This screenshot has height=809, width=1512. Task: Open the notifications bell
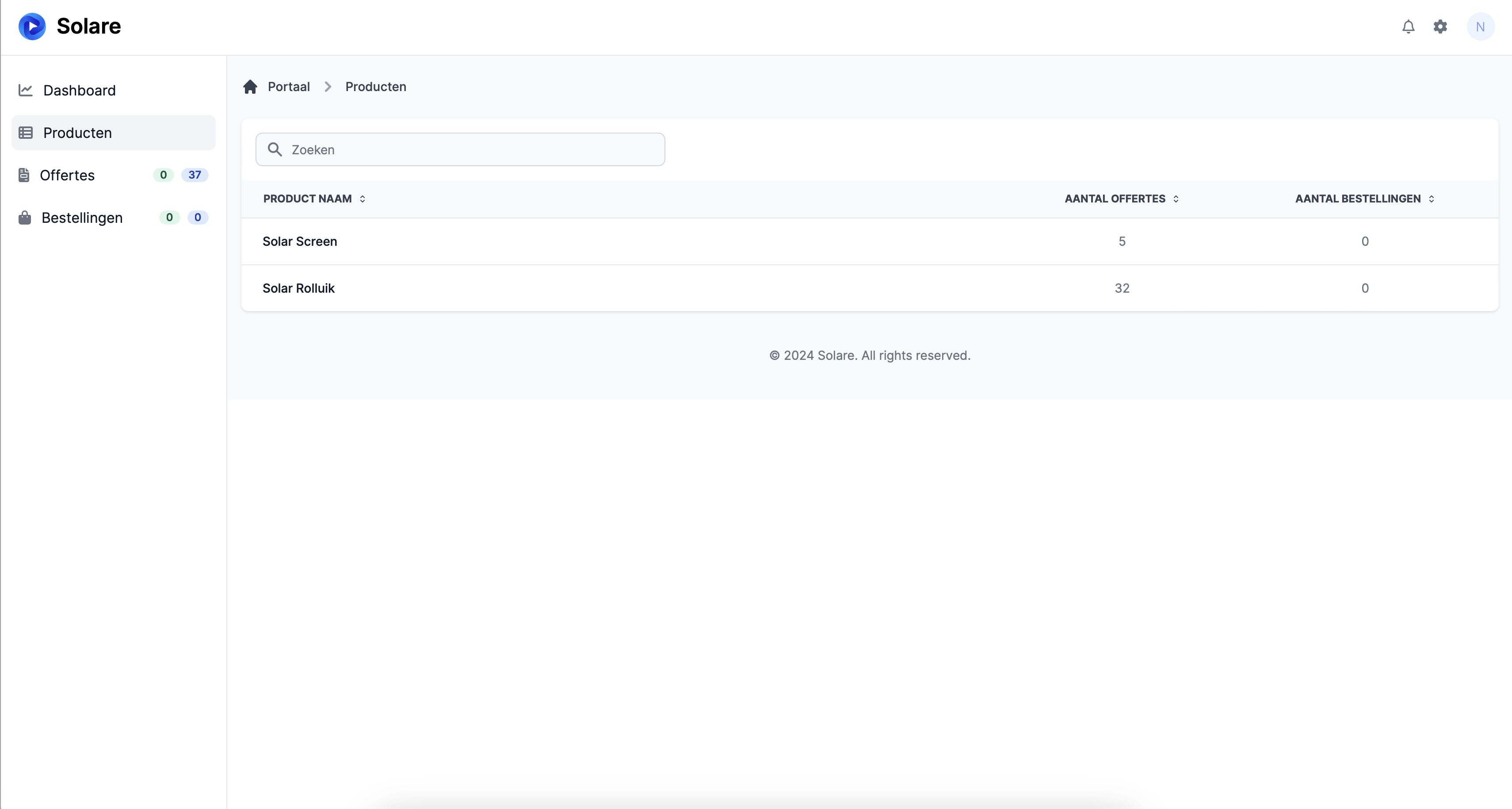(x=1408, y=27)
